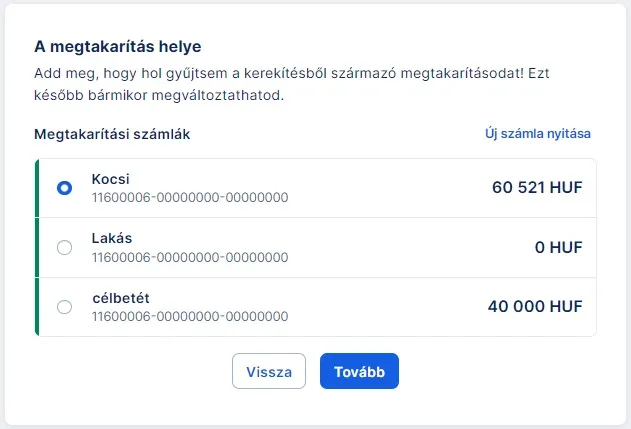Click the Lakás account name
The image size is (631, 429).
pos(112,239)
